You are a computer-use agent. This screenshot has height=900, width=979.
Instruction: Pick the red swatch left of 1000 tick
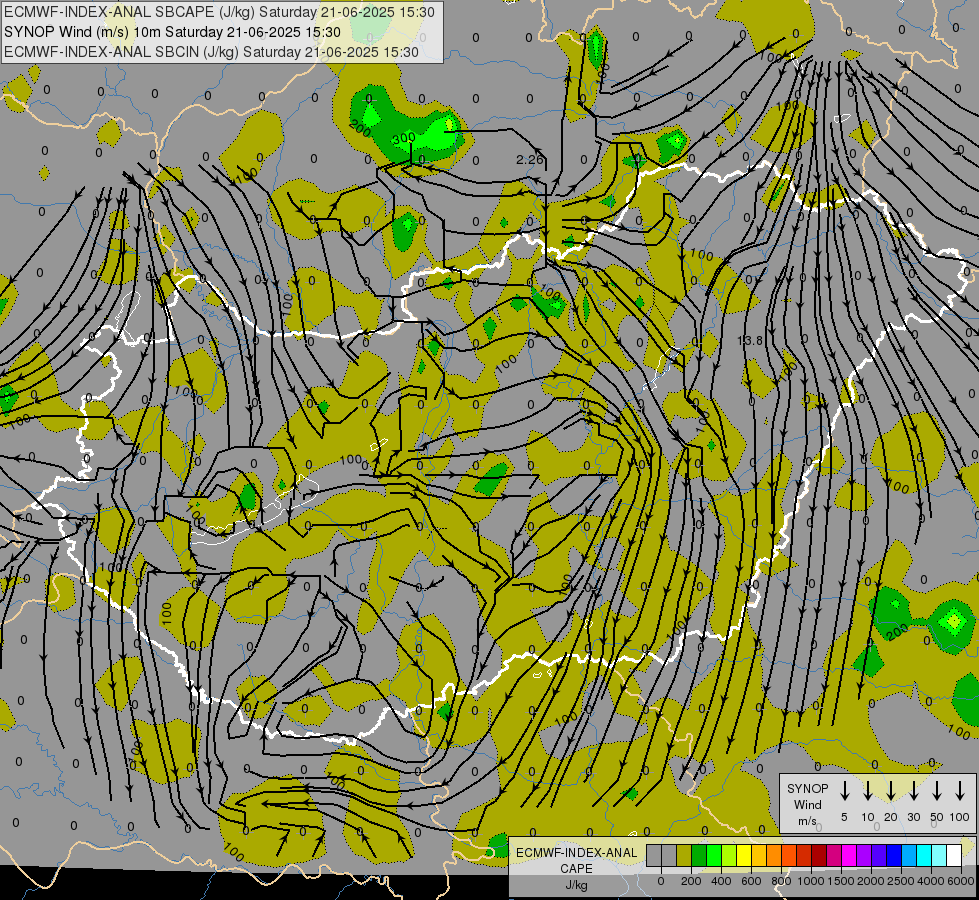(x=804, y=855)
